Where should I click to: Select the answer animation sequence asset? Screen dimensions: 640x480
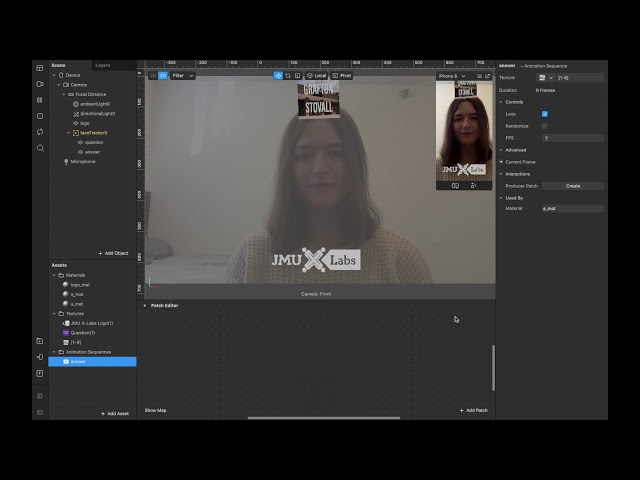93,362
